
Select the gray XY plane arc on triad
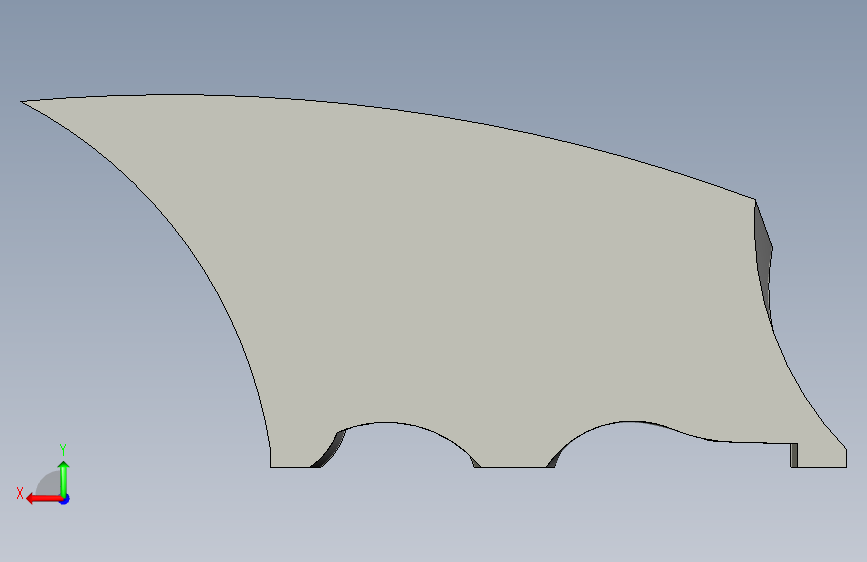49,483
